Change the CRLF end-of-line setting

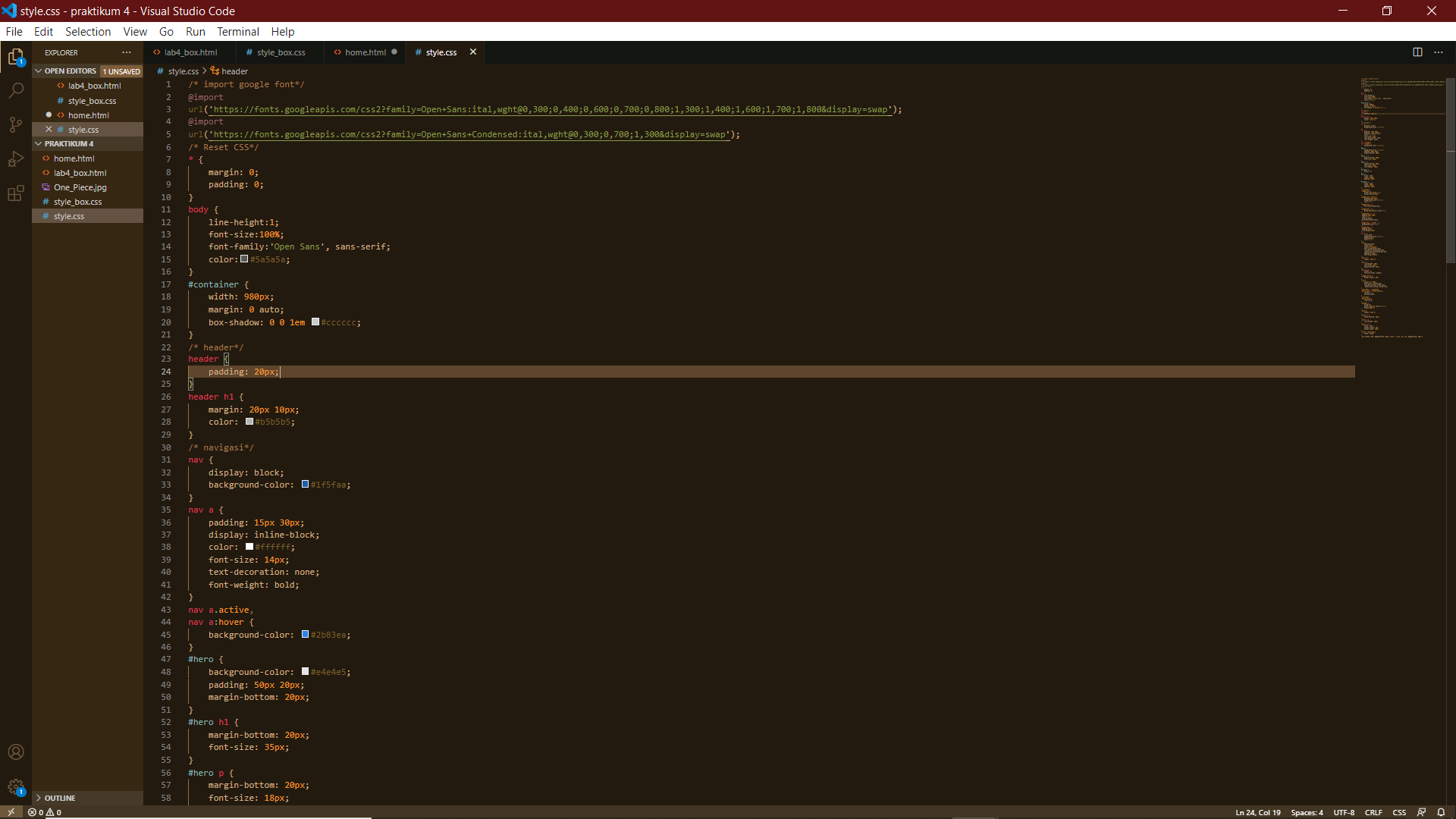1373,812
